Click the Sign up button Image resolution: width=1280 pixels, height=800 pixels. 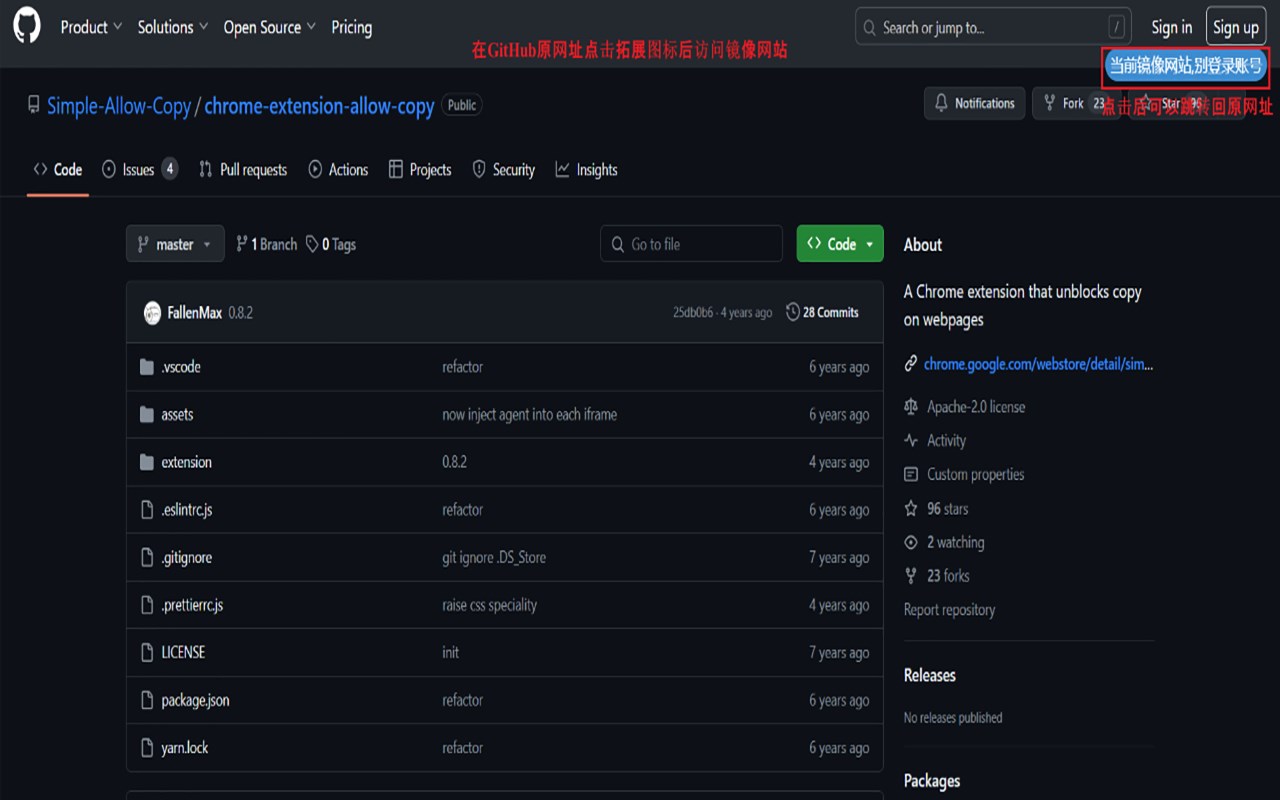pyautogui.click(x=1236, y=27)
